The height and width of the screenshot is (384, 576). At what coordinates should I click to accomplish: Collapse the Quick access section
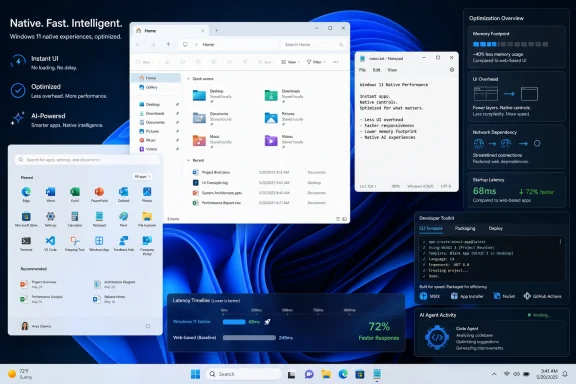tap(188, 79)
